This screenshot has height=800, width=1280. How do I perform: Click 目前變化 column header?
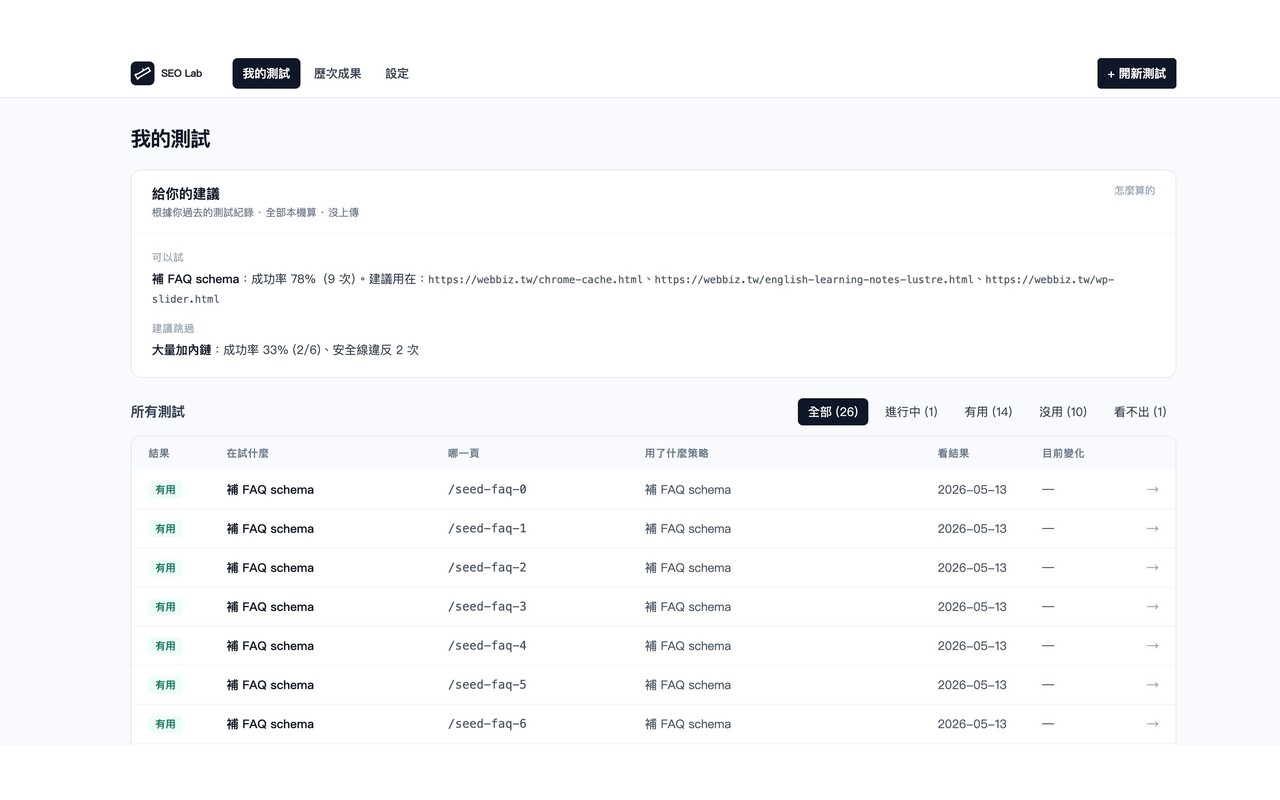coord(1063,453)
